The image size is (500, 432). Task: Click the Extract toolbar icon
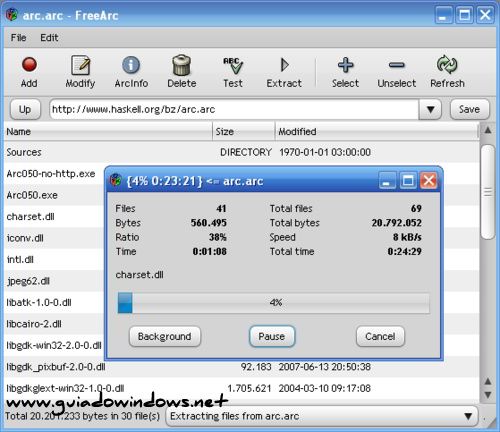click(x=284, y=65)
